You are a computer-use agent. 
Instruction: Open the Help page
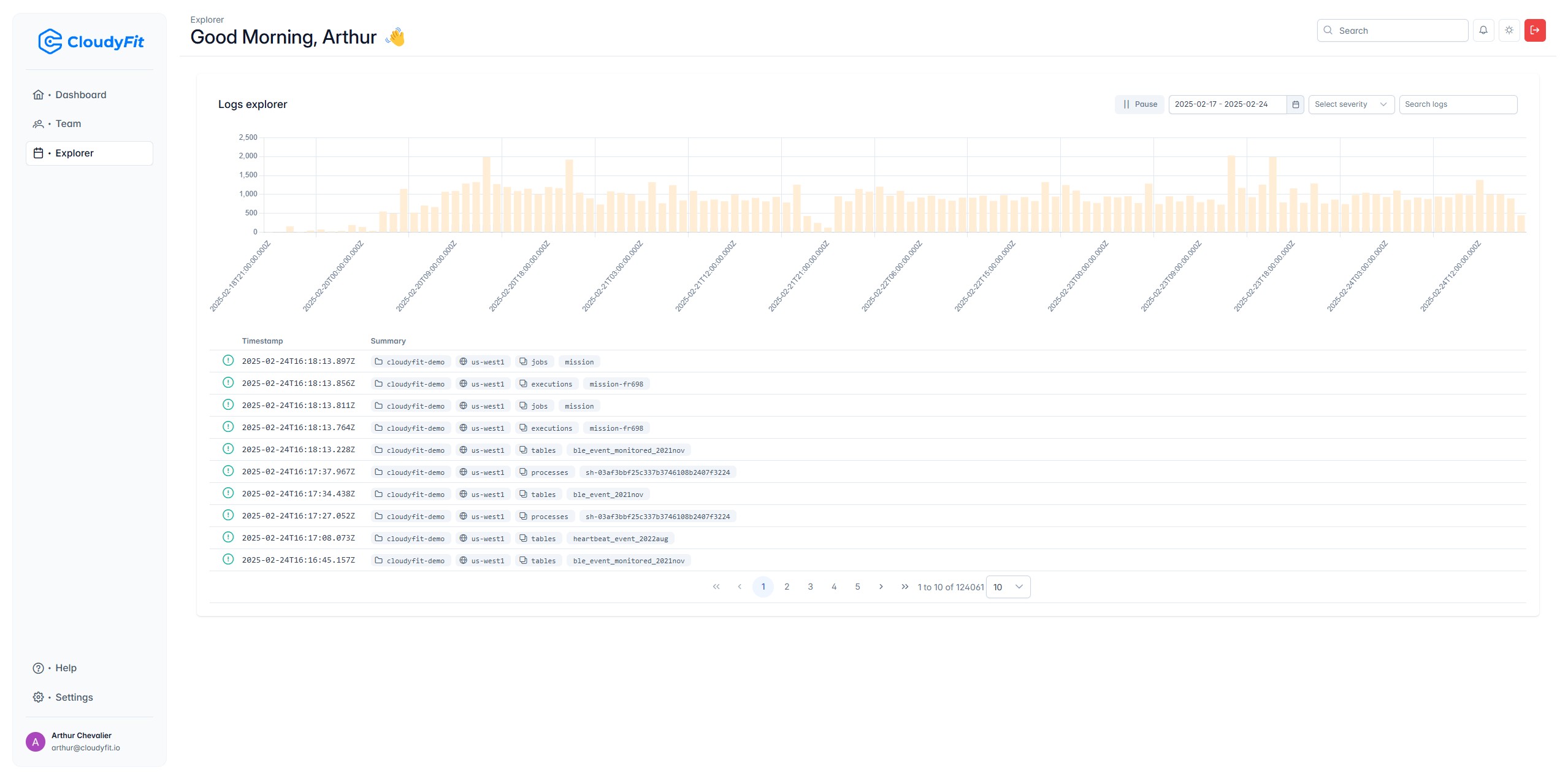(66, 668)
